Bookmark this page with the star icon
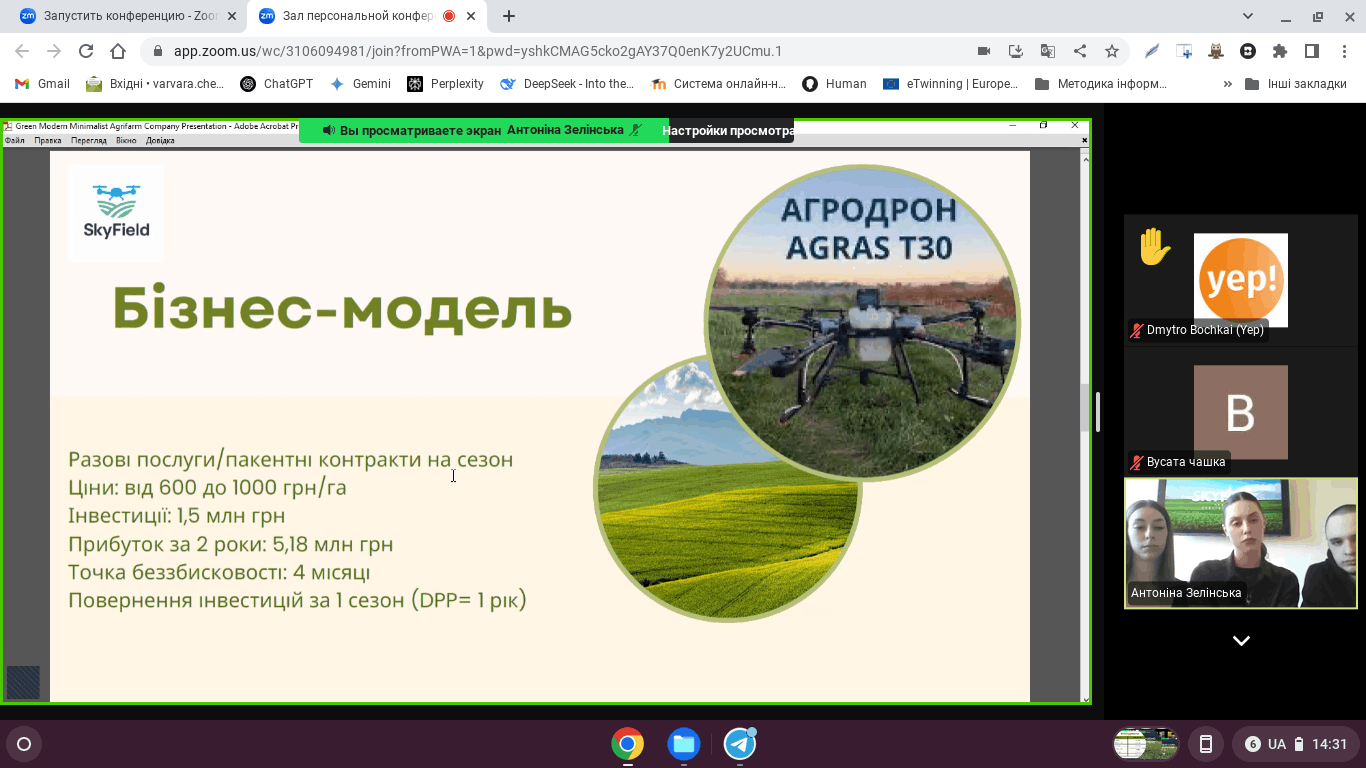1366x768 pixels. [x=1112, y=51]
